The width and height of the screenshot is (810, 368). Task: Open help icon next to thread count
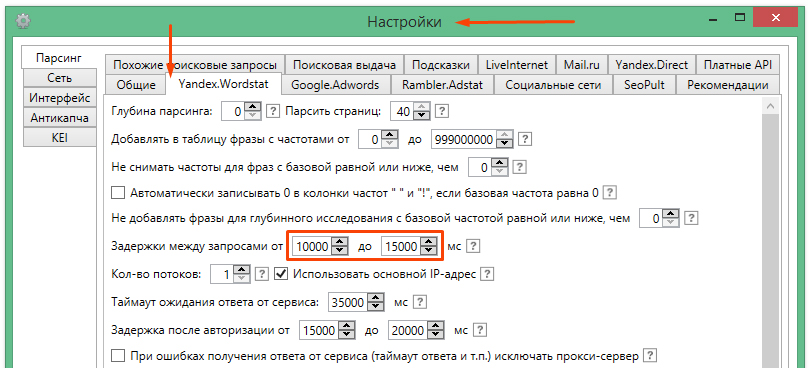tap(262, 273)
